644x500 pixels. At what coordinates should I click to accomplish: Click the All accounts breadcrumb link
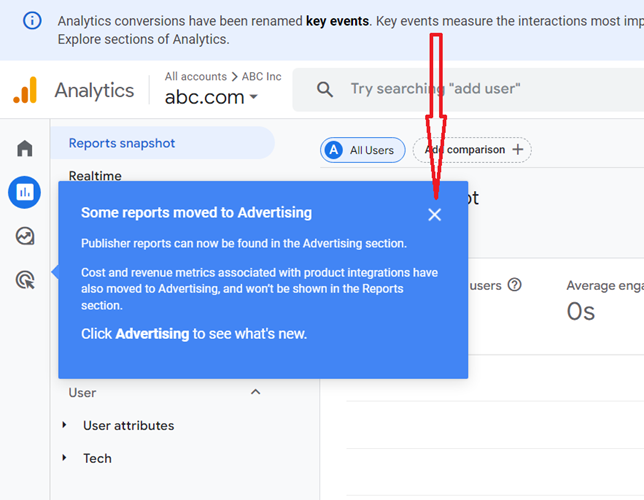pos(196,76)
